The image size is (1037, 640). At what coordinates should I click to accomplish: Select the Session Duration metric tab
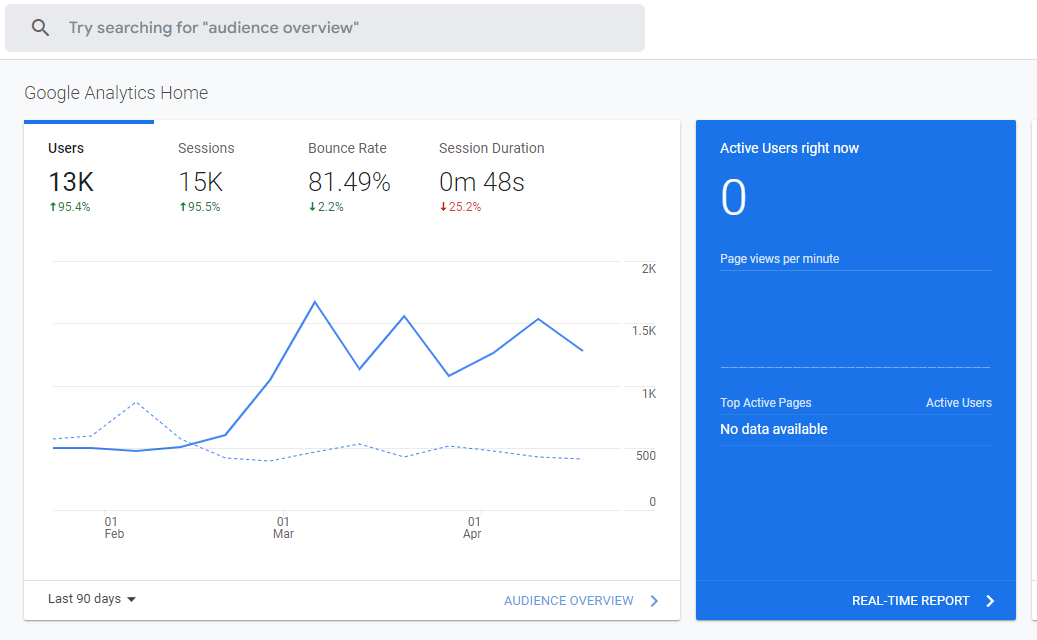[491, 177]
